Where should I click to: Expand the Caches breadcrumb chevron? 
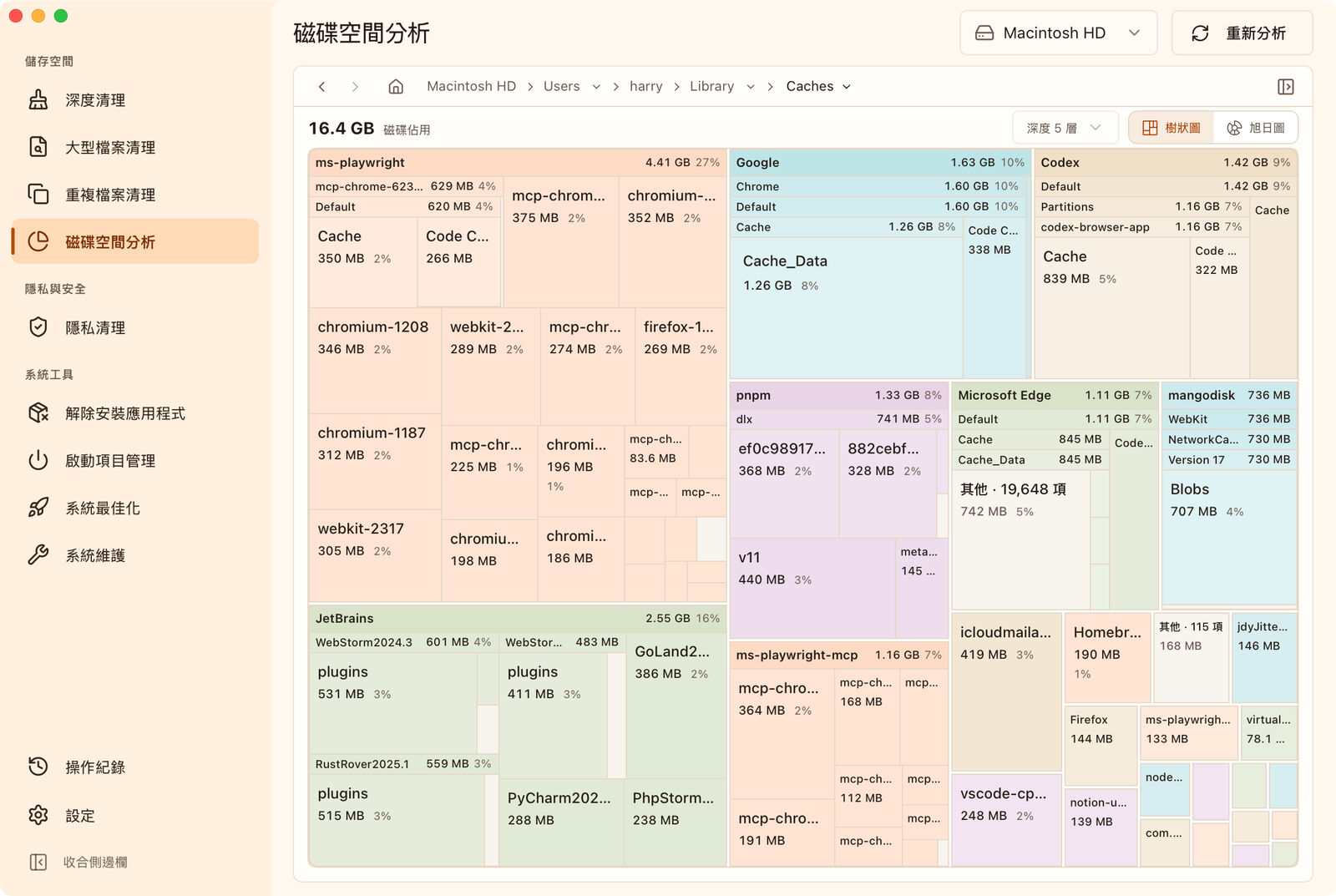pyautogui.click(x=847, y=87)
